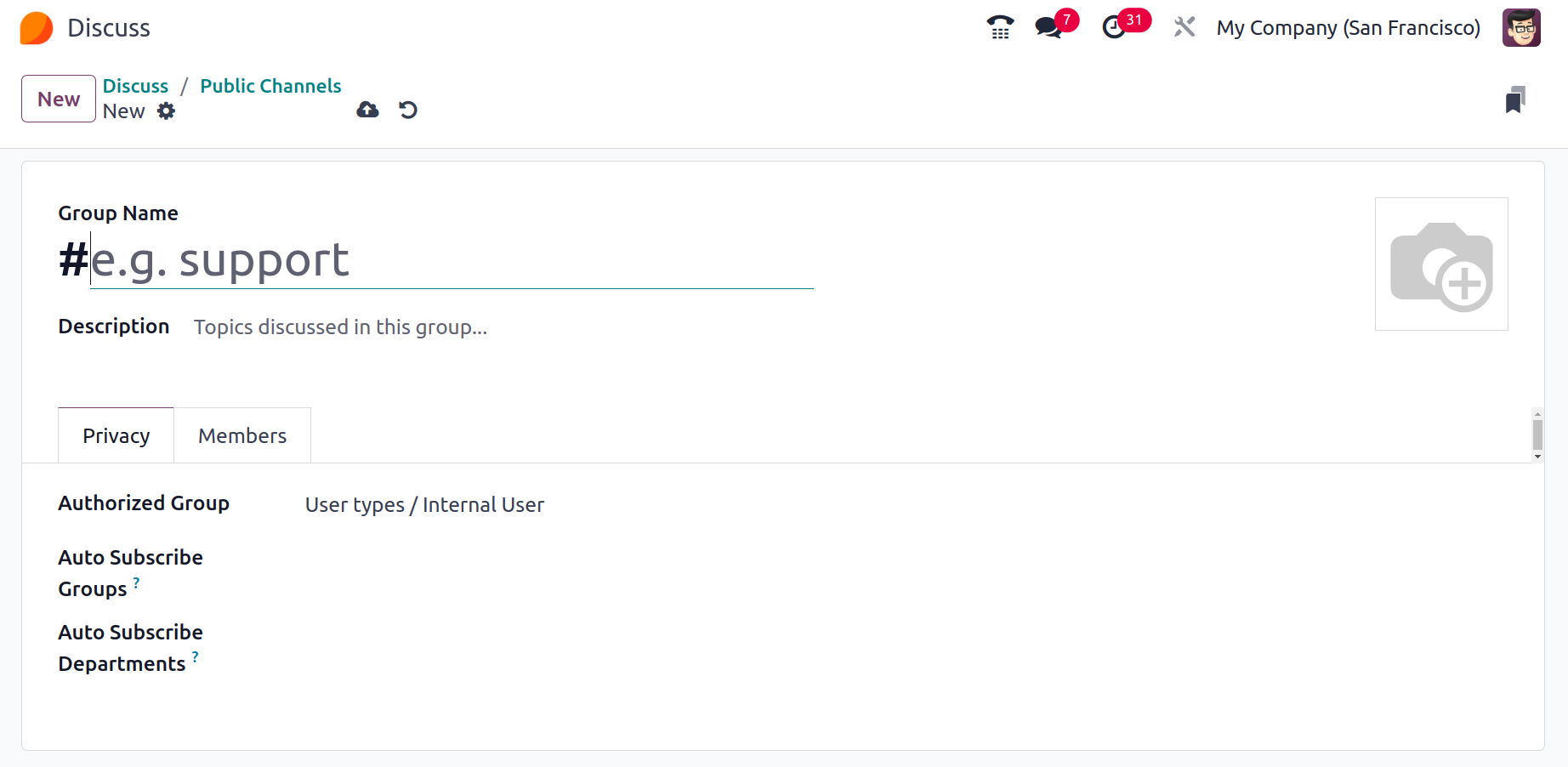Switch to the Members tab
Viewport: 1568px width, 767px height.
[242, 435]
